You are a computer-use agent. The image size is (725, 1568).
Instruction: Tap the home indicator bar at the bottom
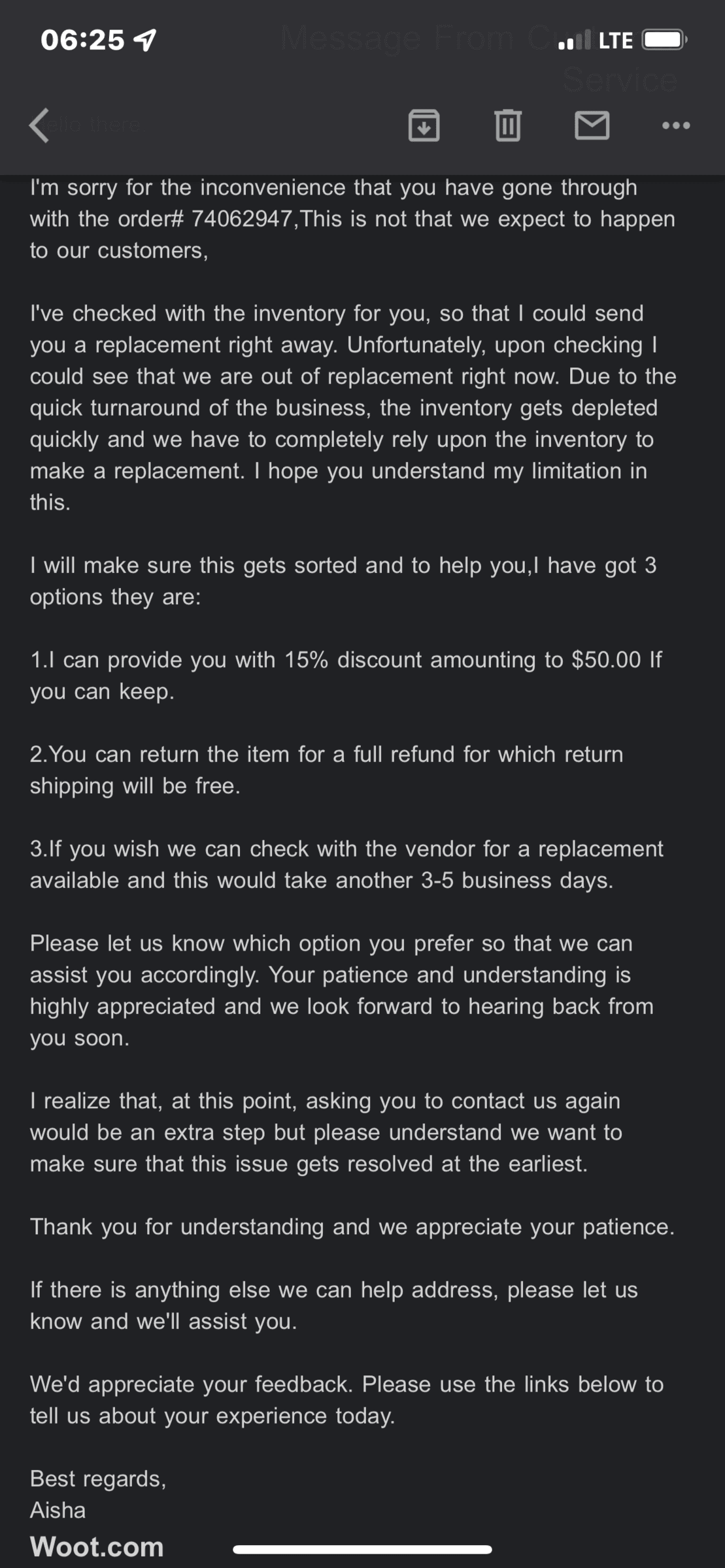(362, 1549)
